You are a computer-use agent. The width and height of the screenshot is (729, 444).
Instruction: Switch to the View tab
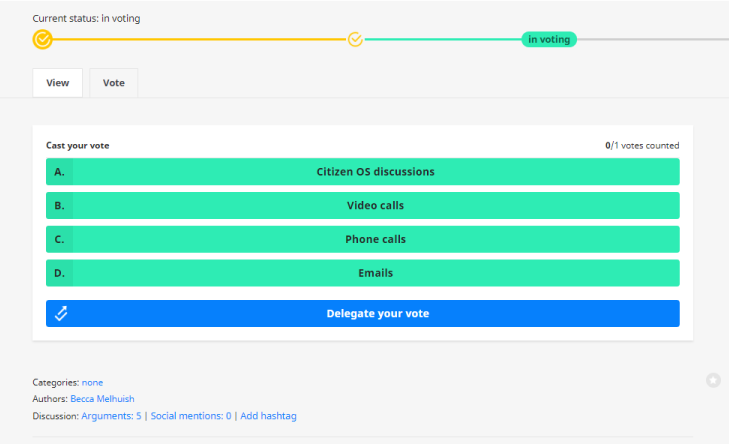click(x=58, y=83)
